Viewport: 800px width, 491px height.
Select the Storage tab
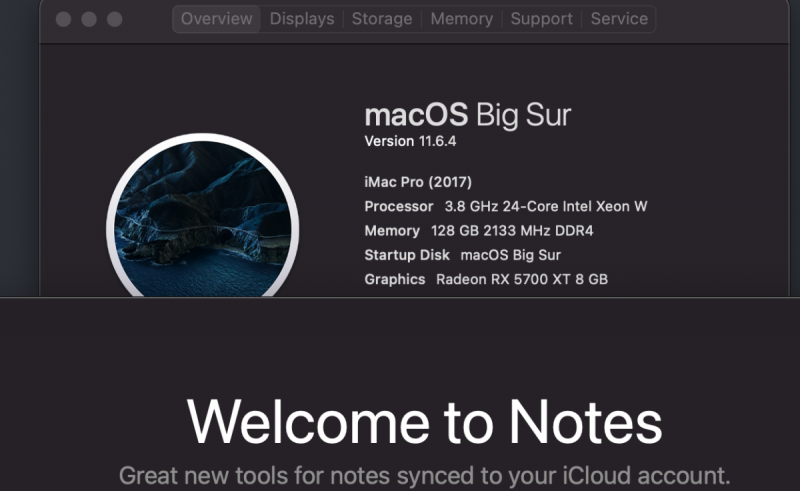coord(382,19)
